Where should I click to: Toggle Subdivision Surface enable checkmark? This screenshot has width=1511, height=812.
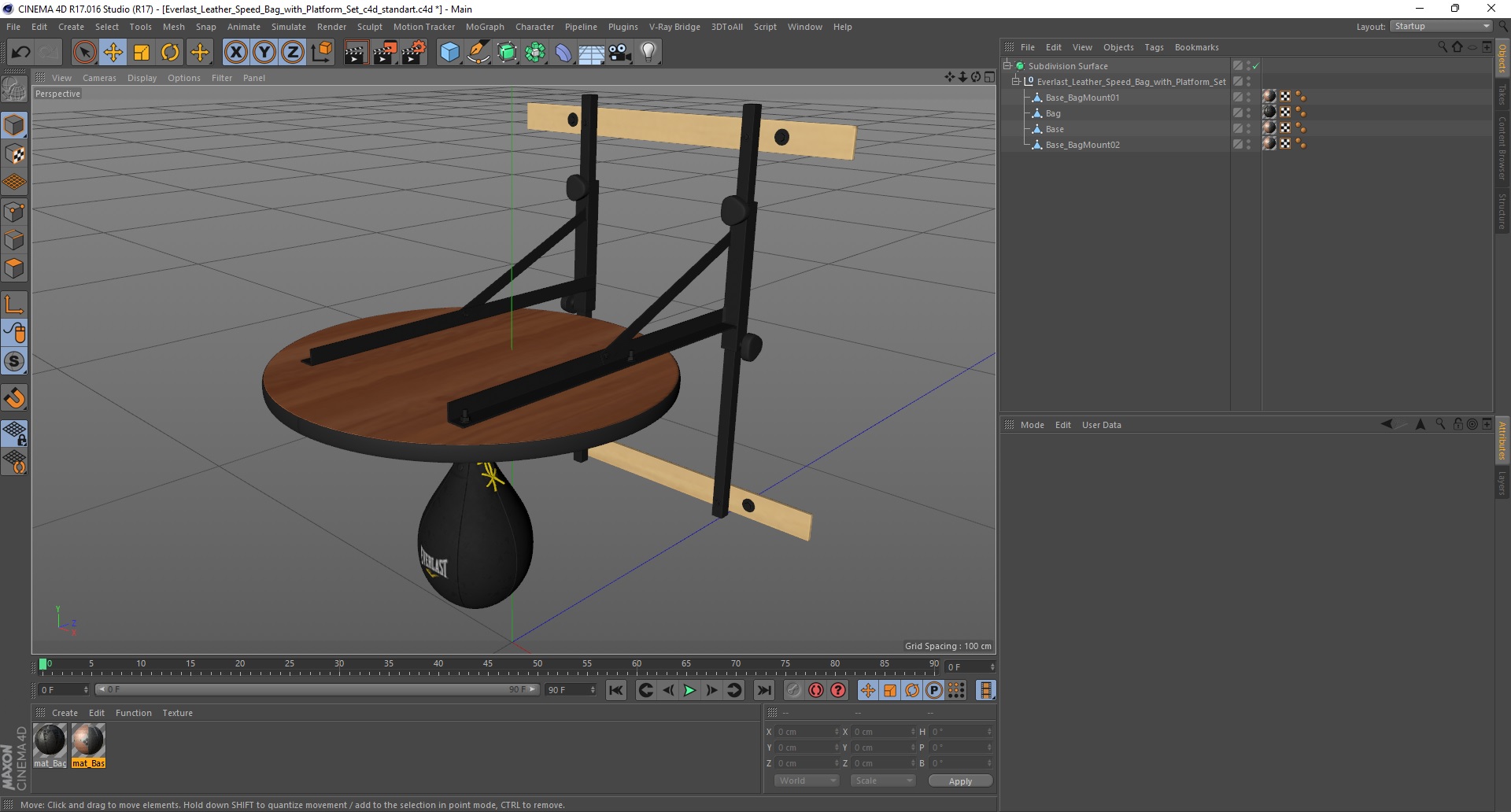pyautogui.click(x=1255, y=66)
